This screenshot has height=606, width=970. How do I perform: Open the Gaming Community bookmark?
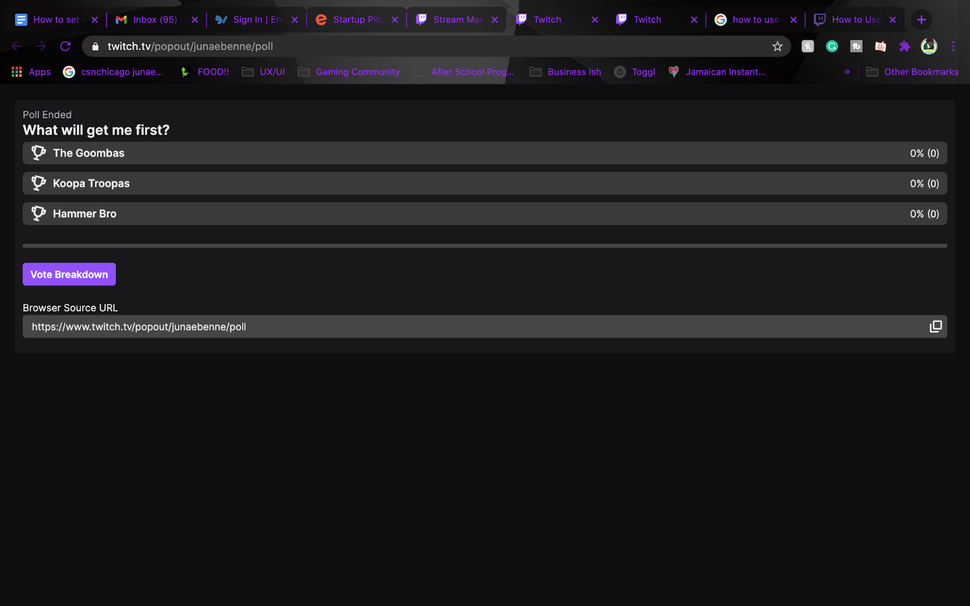(357, 71)
